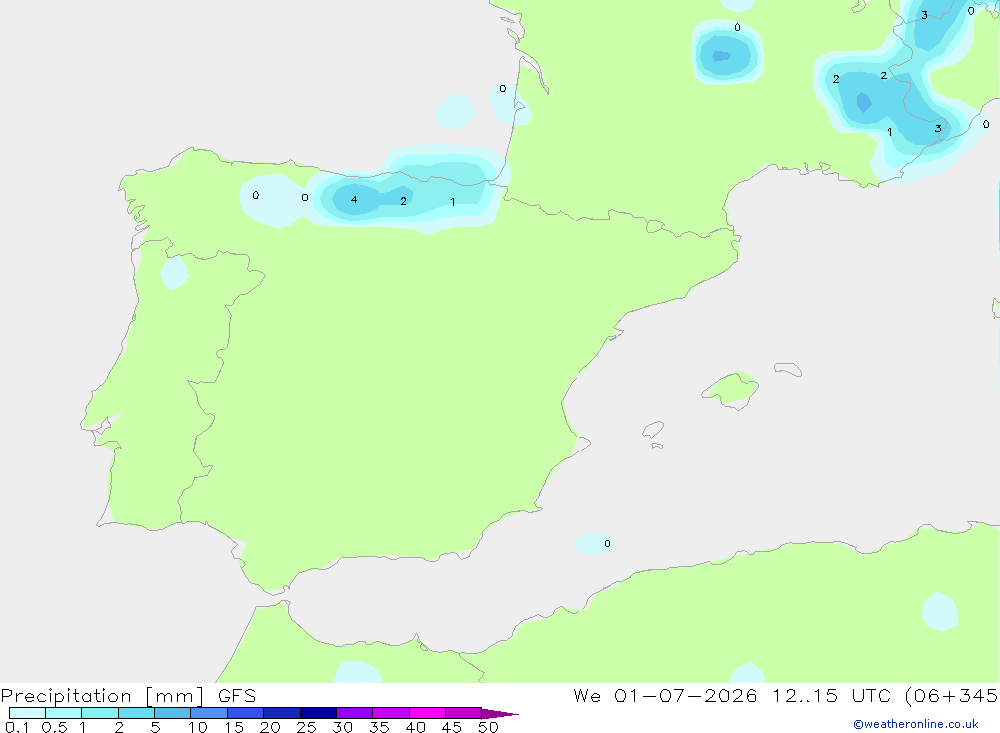Click the "40" legend scale label
Screen dimensions: 1000x733
(x=415, y=727)
